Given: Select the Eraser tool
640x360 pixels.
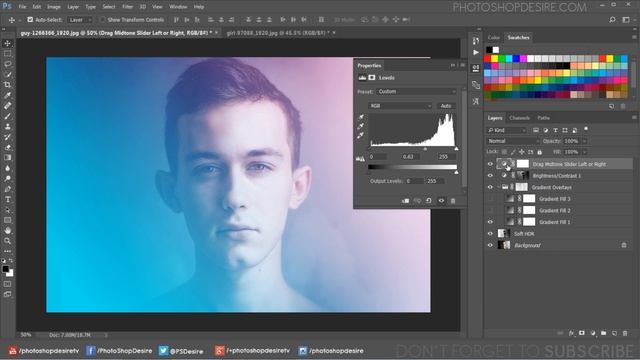Looking at the screenshot, I should click(x=7, y=147).
